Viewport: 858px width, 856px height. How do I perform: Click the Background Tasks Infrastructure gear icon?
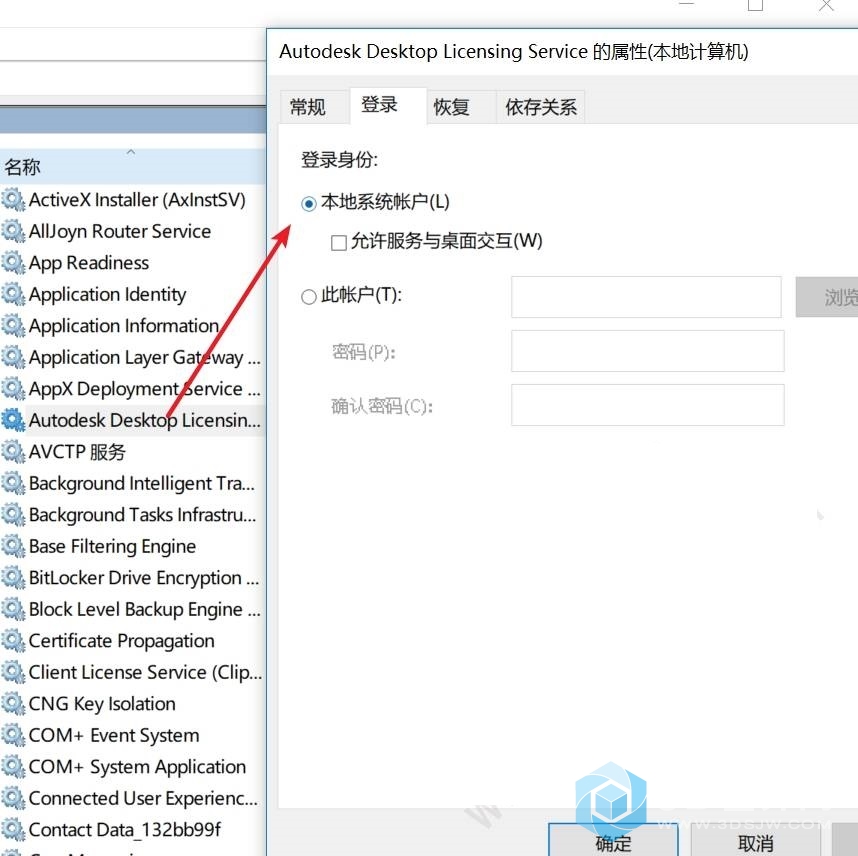coord(13,515)
